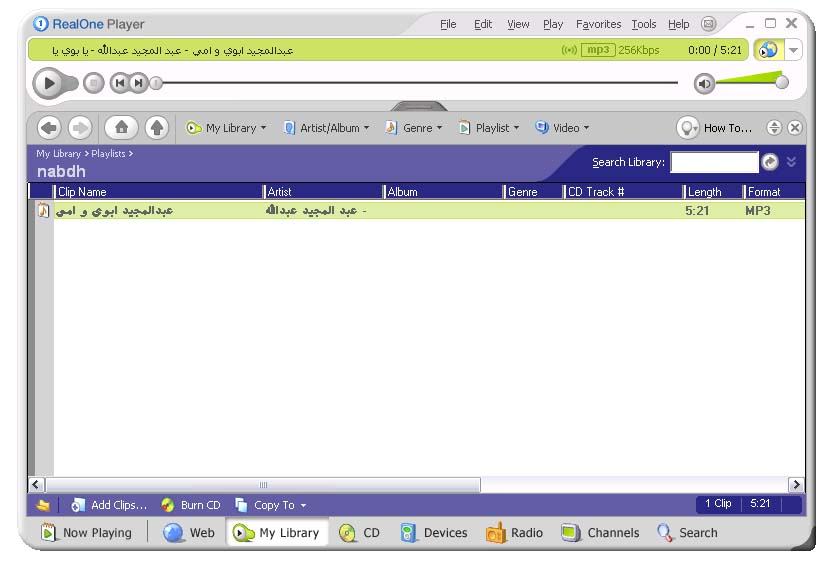Click the Playlists breadcrumb link

(108, 153)
